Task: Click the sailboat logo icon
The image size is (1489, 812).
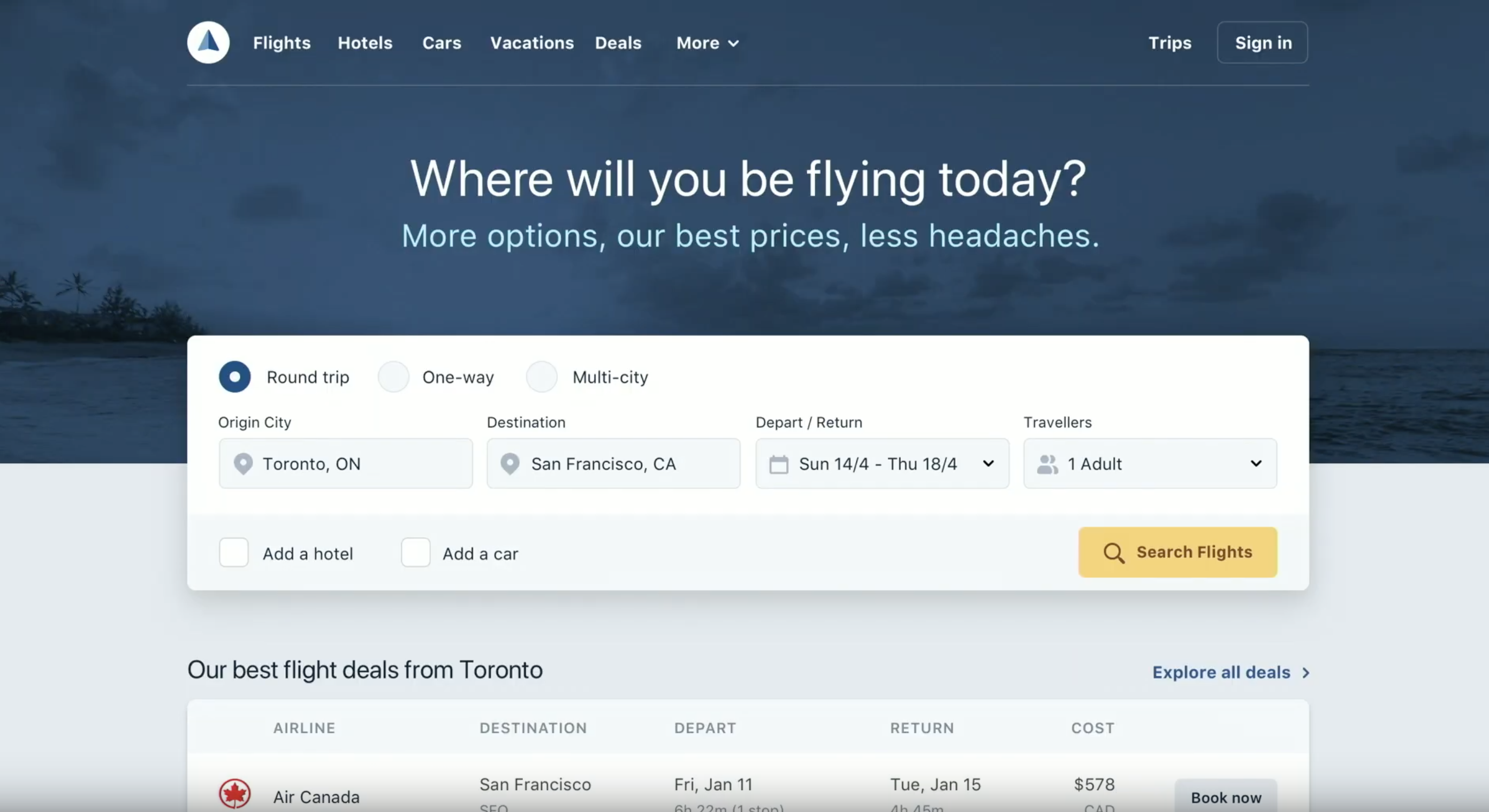Action: [x=208, y=42]
